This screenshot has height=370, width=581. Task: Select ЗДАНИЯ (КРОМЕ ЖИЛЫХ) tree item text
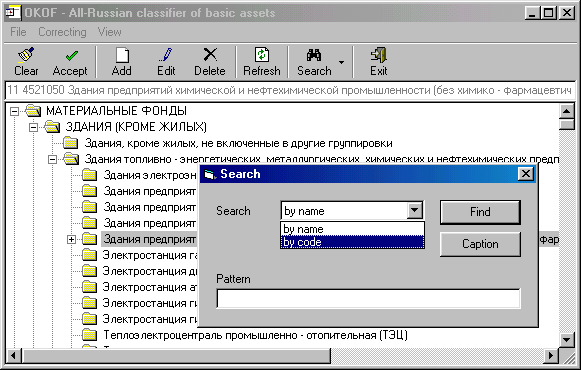click(x=136, y=127)
